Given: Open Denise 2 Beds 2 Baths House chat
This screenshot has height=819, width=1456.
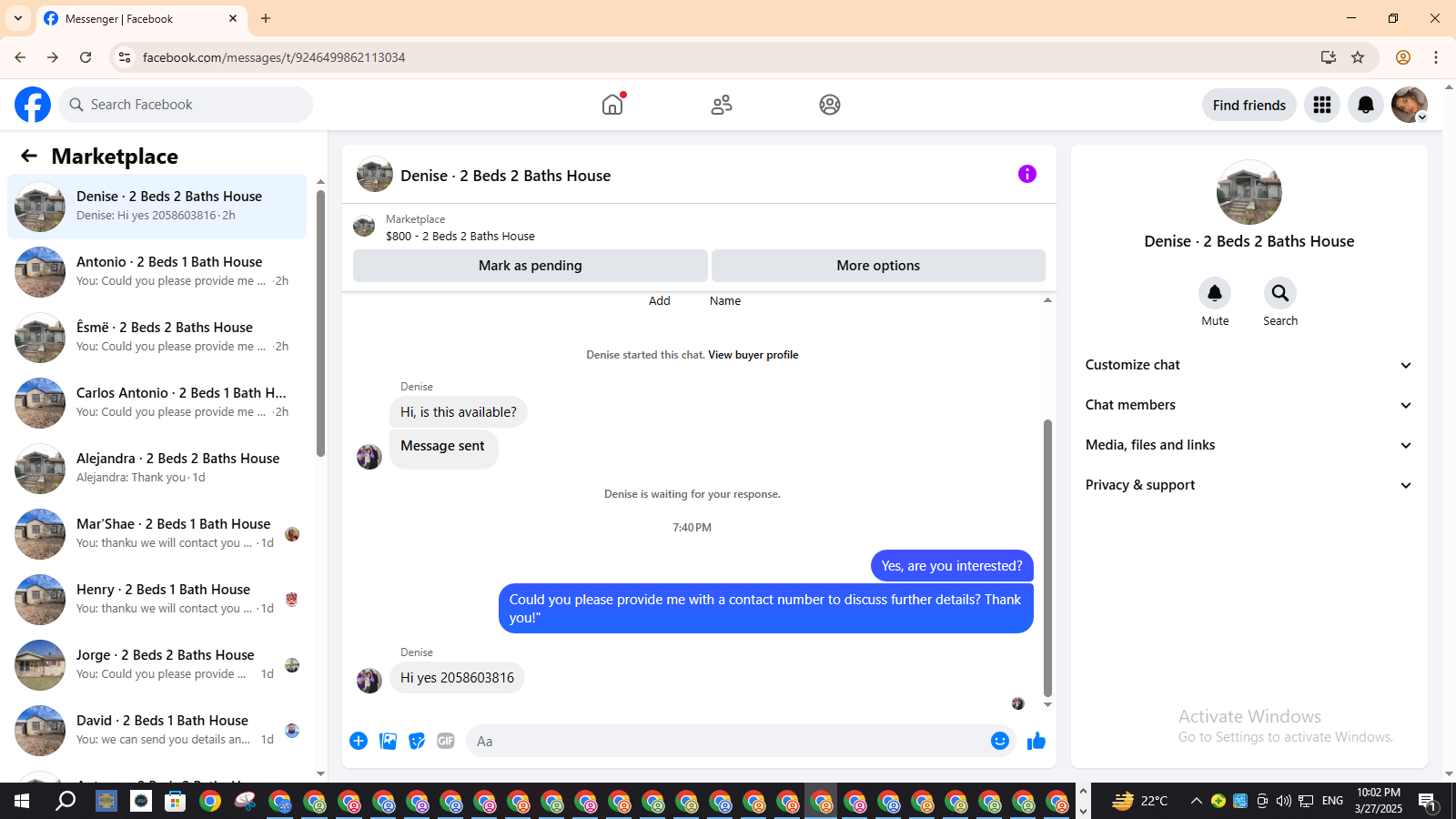Looking at the screenshot, I should pos(157,207).
